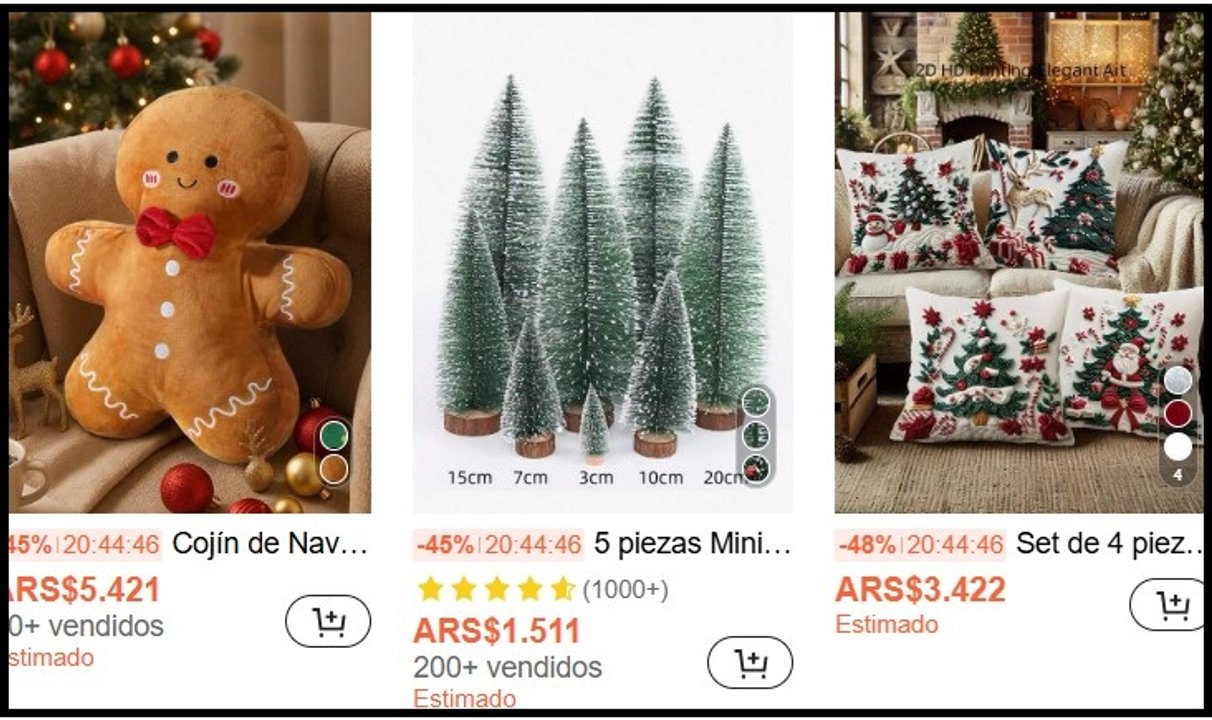The image size is (1212, 720).
Task: Choose bottom variant thumbnail on mini trees
Action: pyautogui.click(x=757, y=468)
